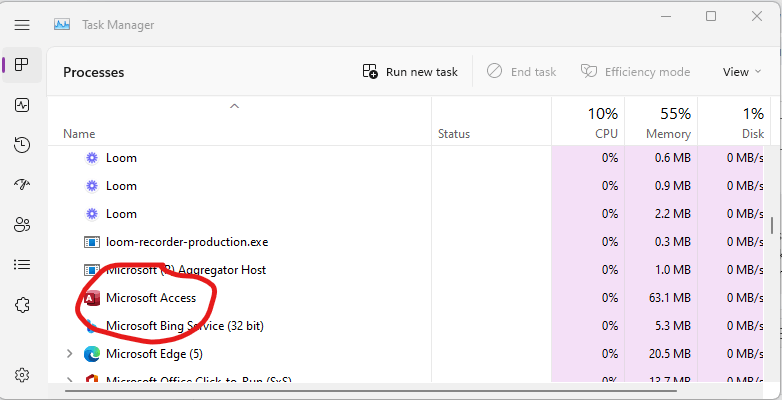Click the 63.1 MB memory value
Screen dimensions: 782x400
[x=671, y=298]
